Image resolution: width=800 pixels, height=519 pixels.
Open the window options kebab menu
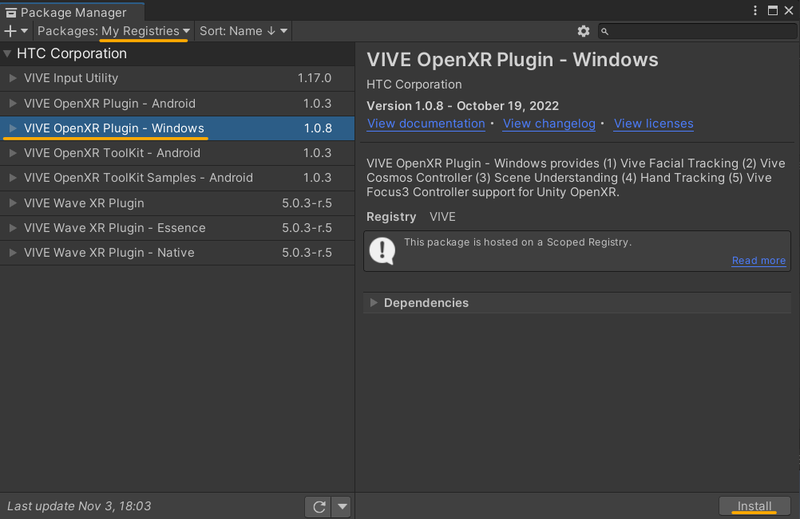(x=755, y=11)
